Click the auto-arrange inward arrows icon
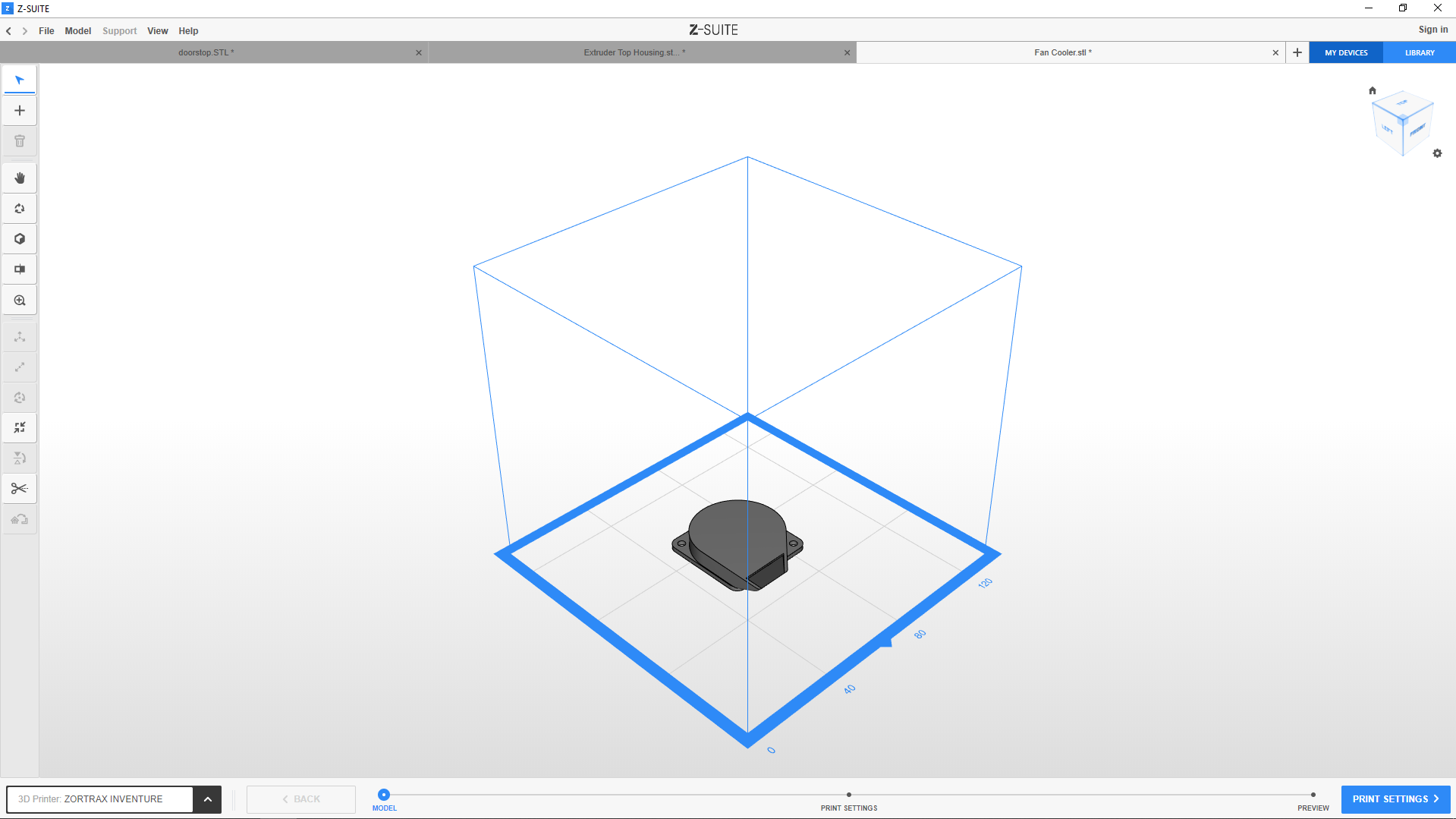 pyautogui.click(x=20, y=428)
